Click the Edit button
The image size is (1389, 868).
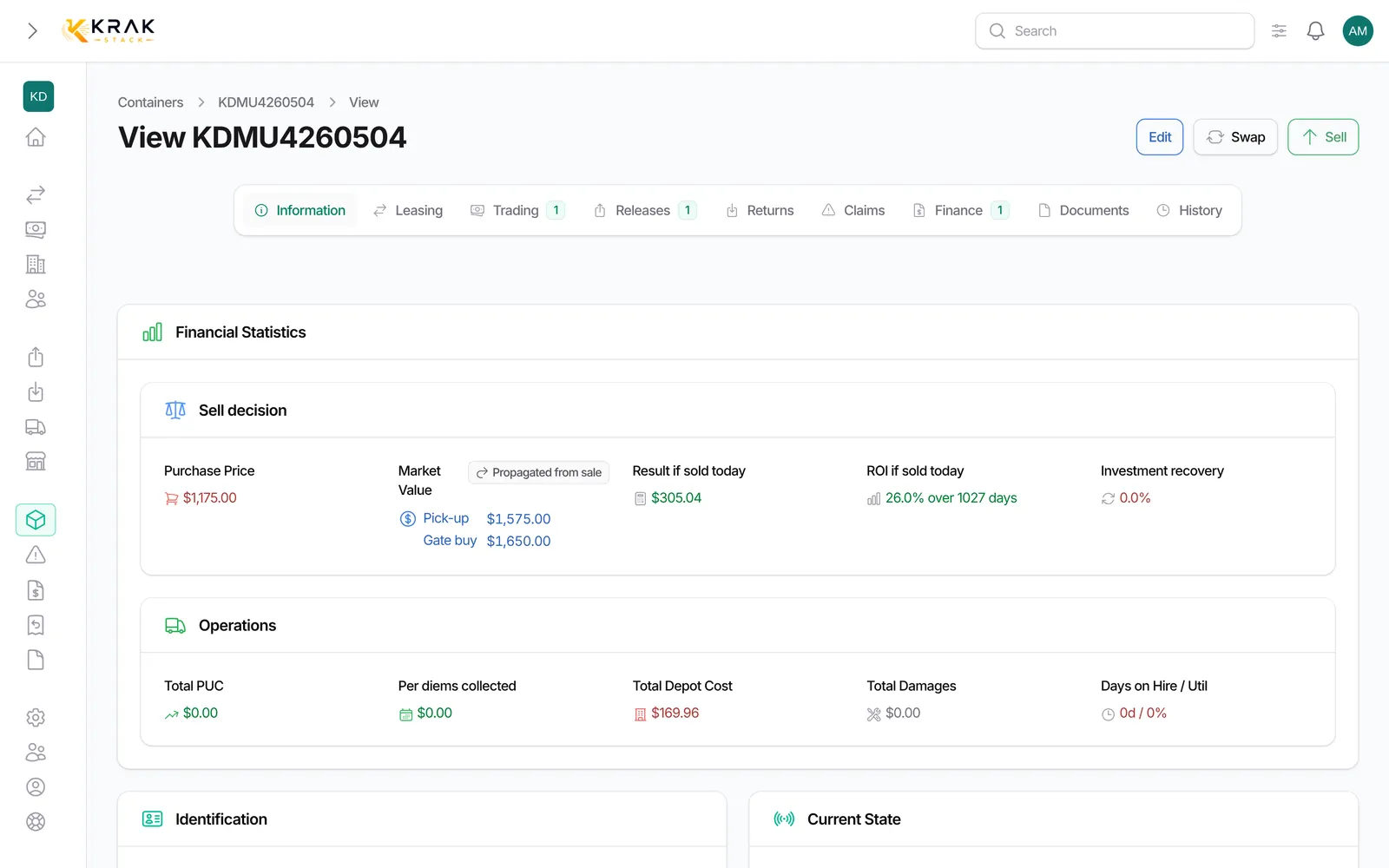tap(1160, 137)
